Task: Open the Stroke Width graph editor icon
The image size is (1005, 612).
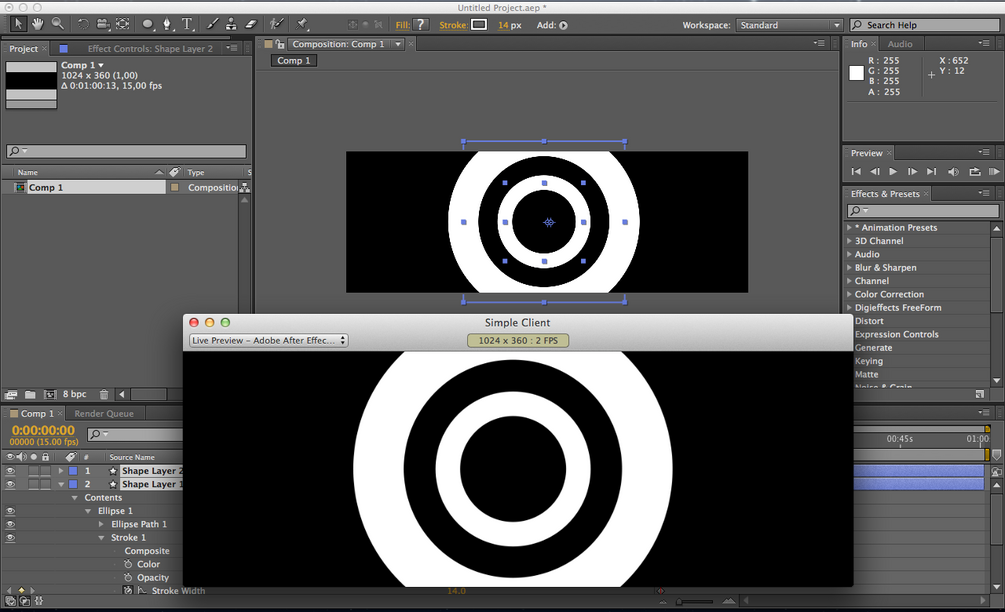Action: point(142,590)
